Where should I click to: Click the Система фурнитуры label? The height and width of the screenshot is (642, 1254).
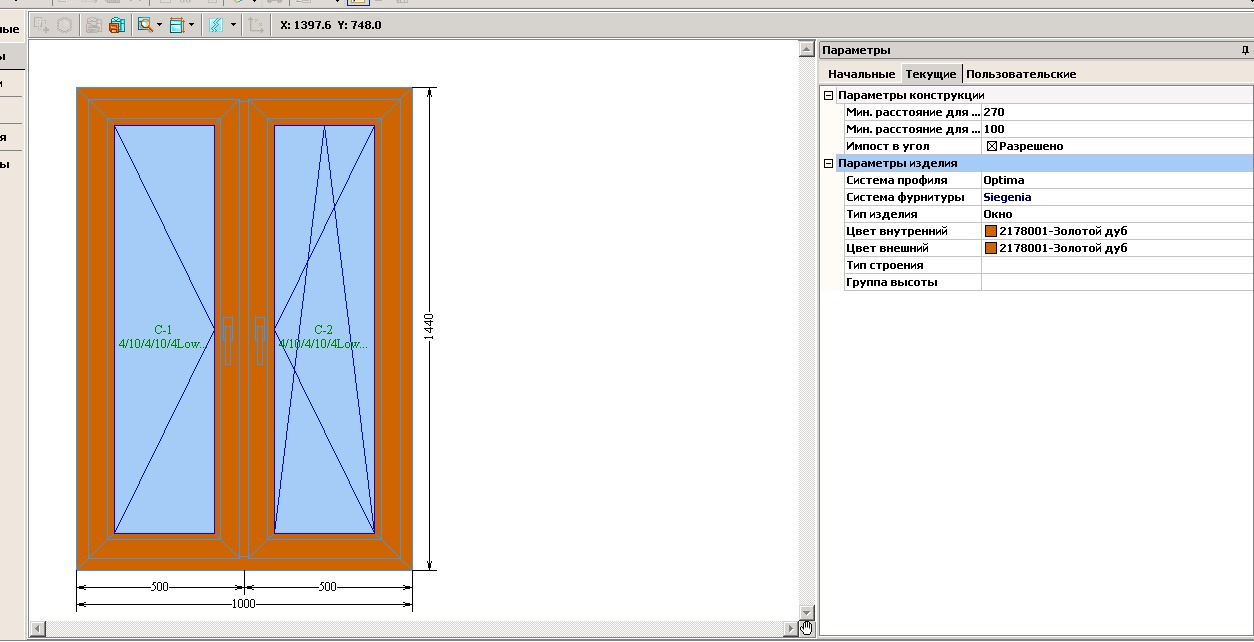(904, 197)
